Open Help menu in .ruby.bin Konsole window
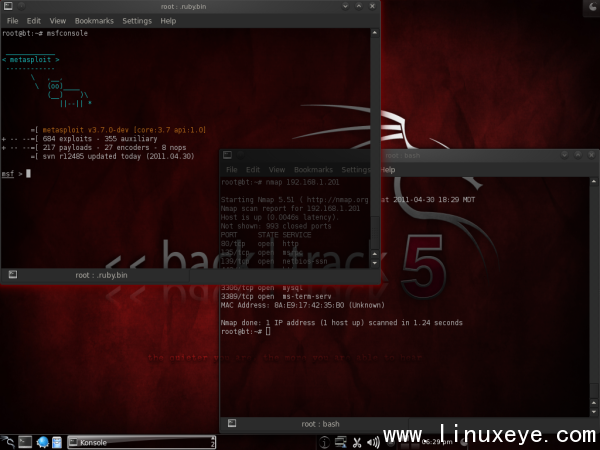This screenshot has width=600, height=450. pos(168,21)
